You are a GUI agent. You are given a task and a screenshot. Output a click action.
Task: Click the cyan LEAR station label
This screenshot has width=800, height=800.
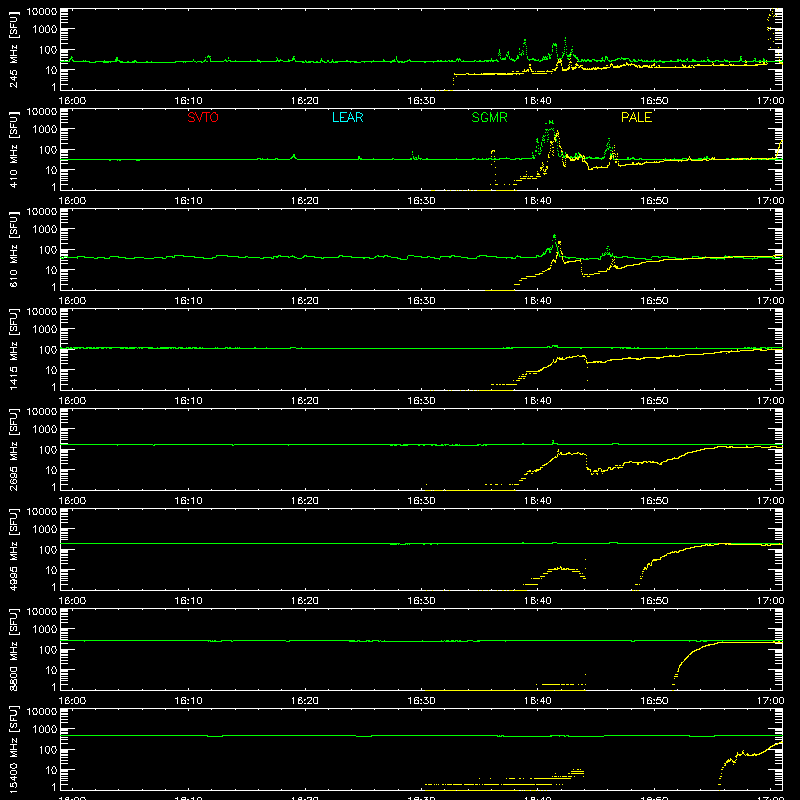[347, 117]
